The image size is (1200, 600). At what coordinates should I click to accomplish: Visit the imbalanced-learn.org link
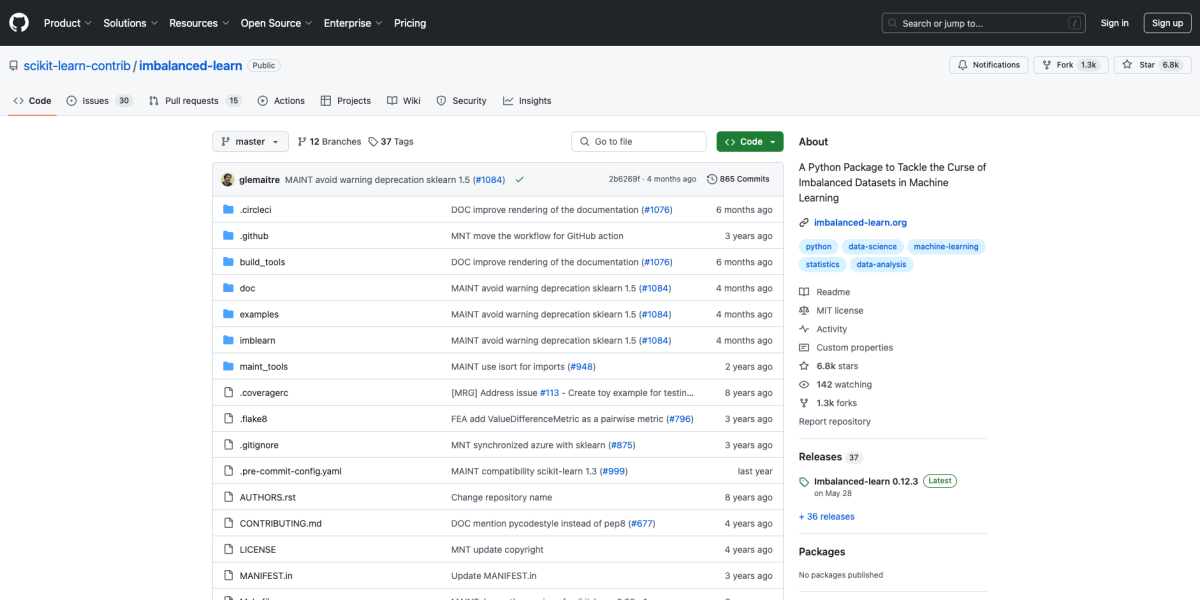click(859, 222)
